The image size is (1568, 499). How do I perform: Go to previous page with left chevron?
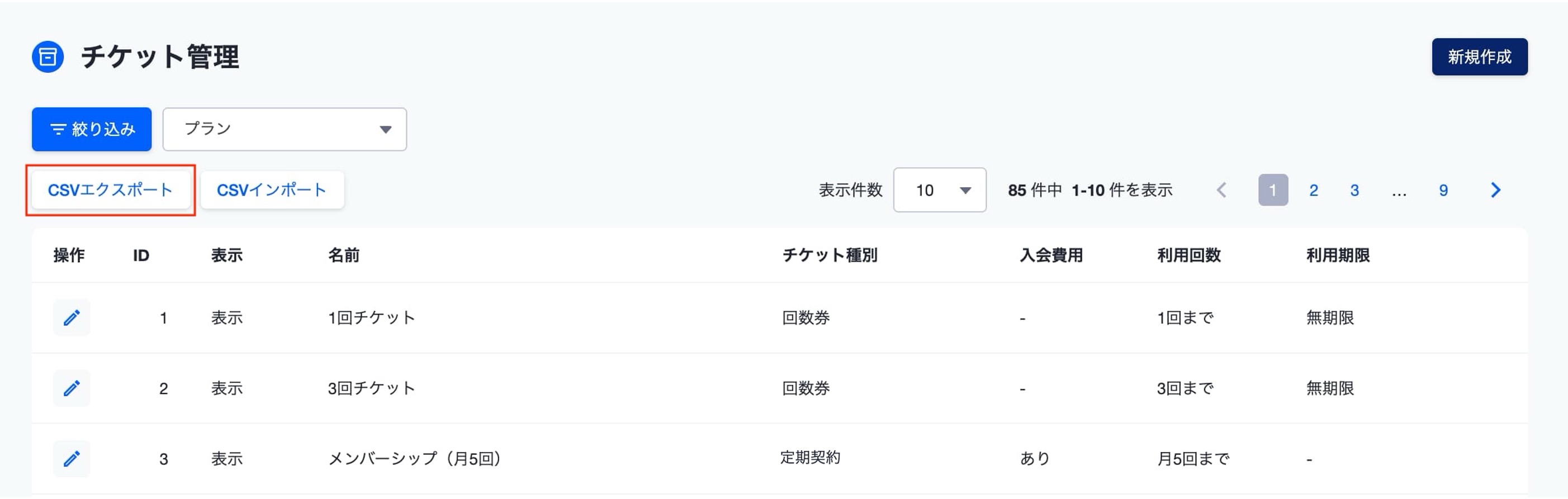point(1221,191)
